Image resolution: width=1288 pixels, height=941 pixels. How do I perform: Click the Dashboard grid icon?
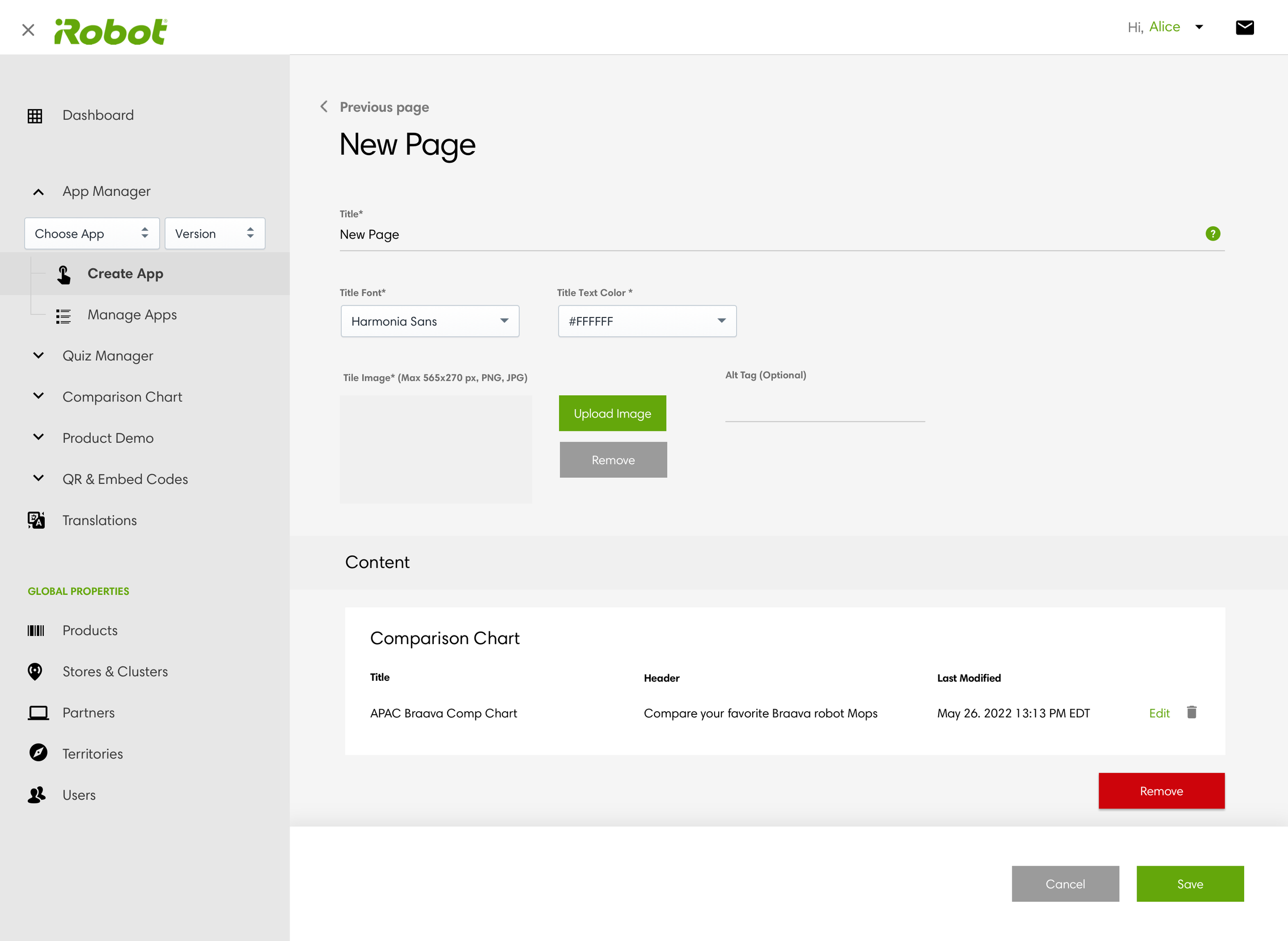(36, 115)
